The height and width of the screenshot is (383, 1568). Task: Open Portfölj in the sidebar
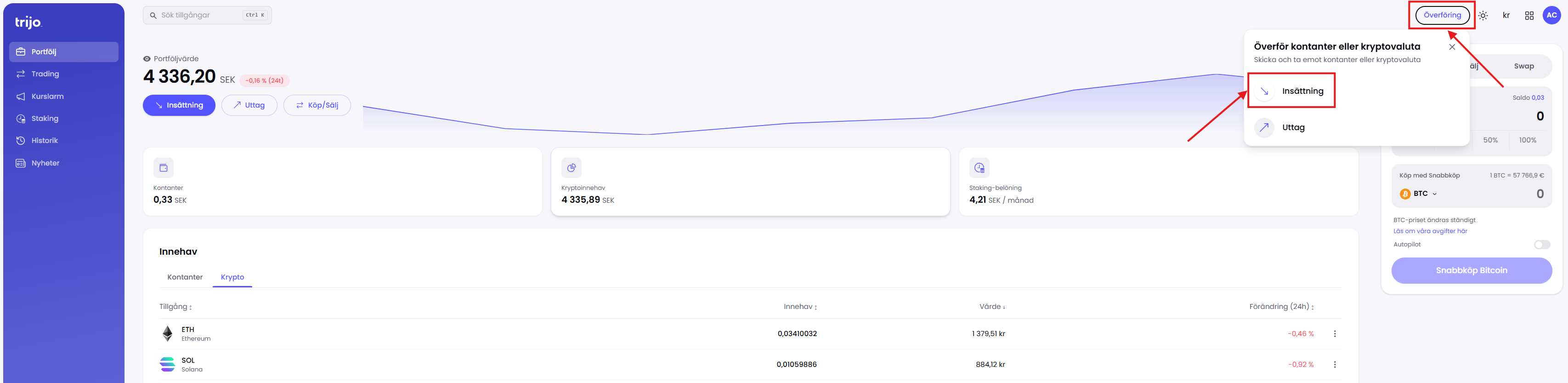pos(64,52)
